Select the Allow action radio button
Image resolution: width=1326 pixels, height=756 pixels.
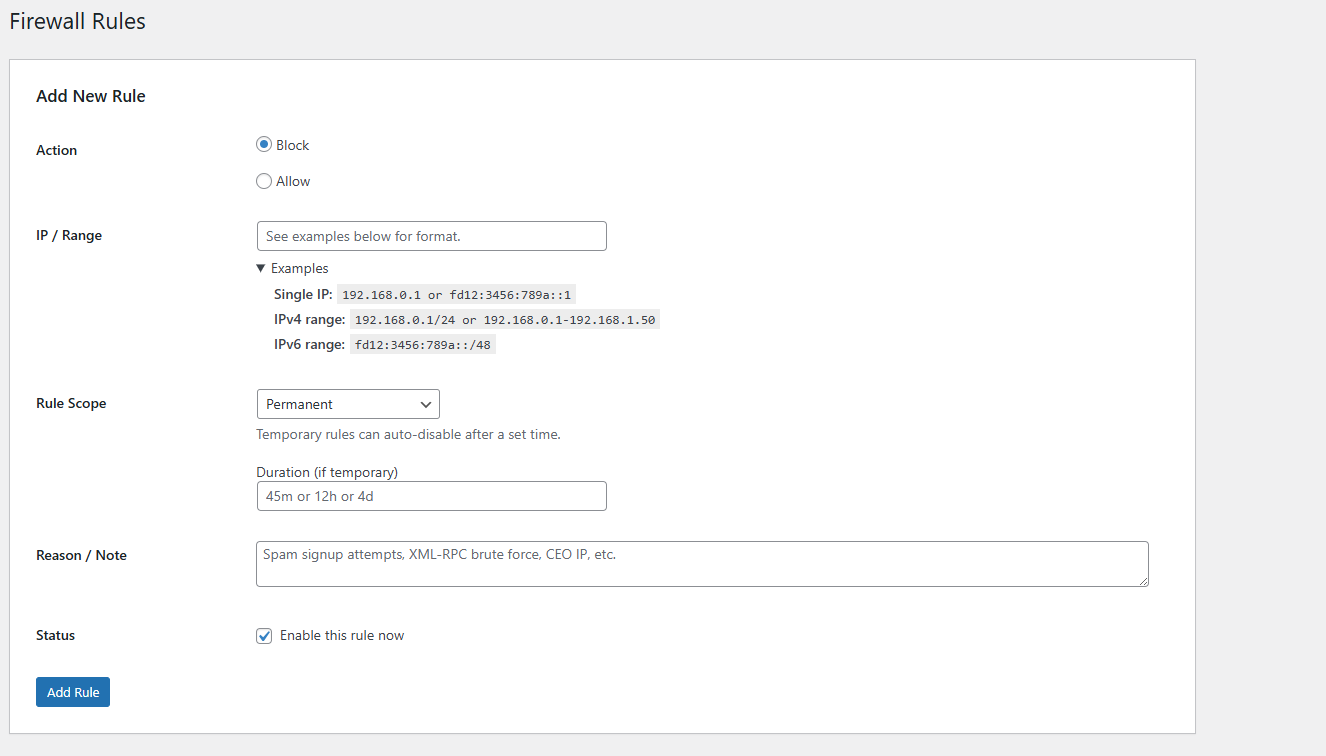click(x=264, y=180)
